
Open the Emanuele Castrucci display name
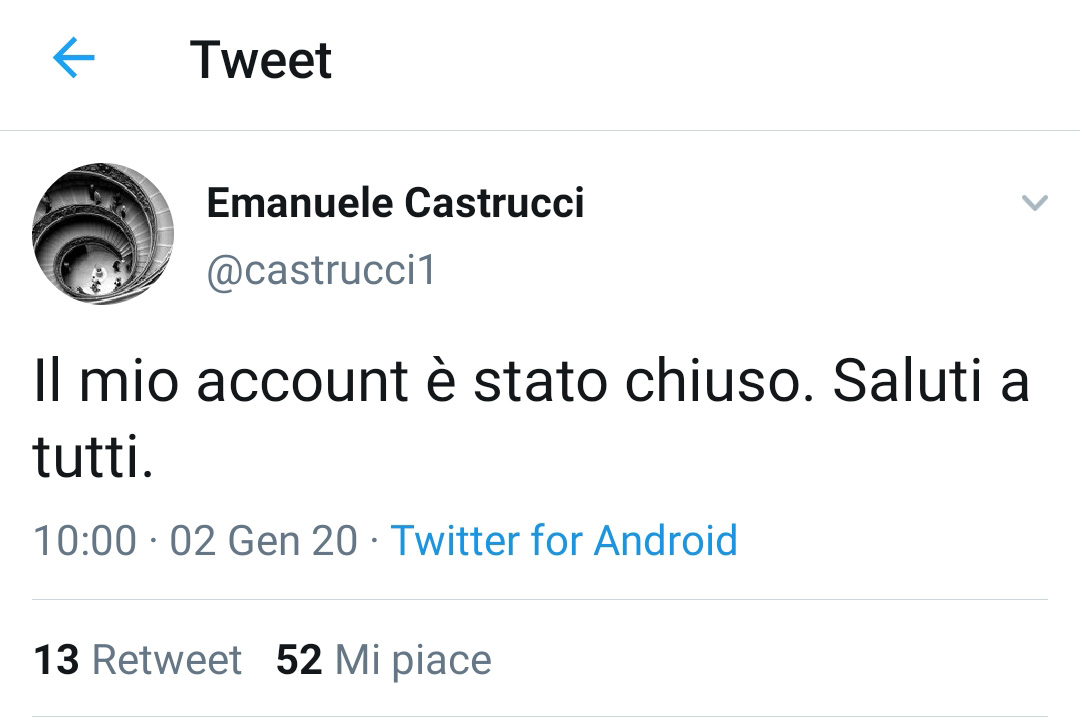point(395,203)
